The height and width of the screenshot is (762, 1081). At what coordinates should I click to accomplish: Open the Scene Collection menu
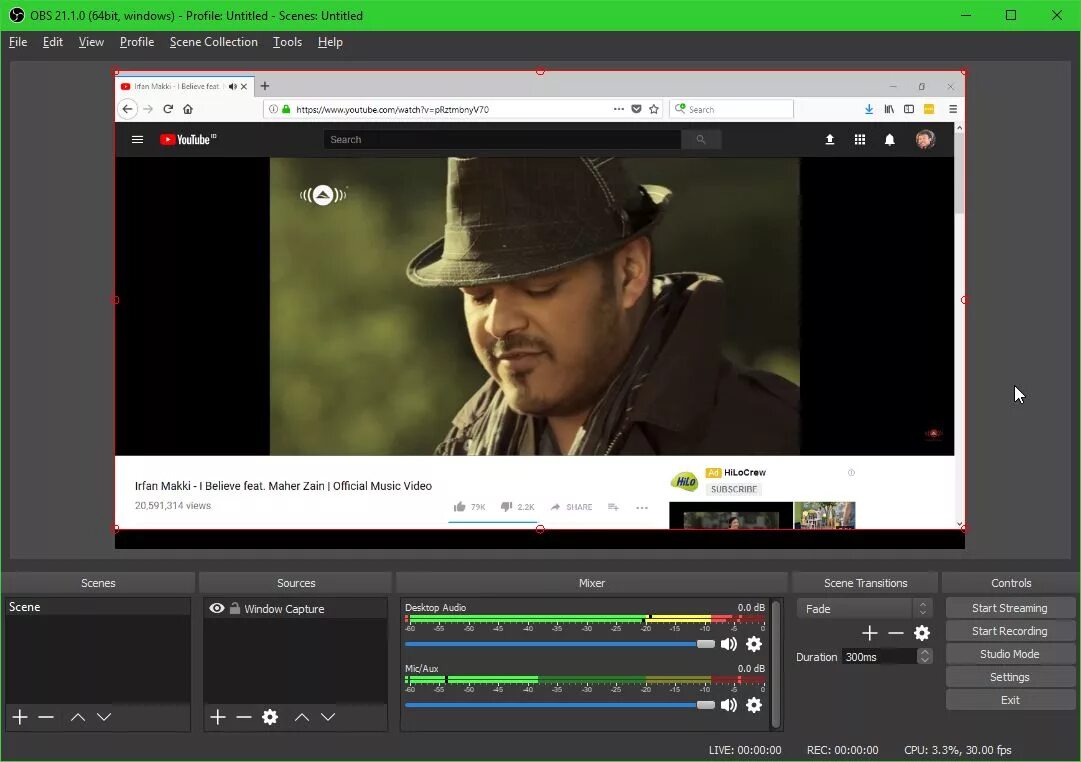pyautogui.click(x=214, y=42)
